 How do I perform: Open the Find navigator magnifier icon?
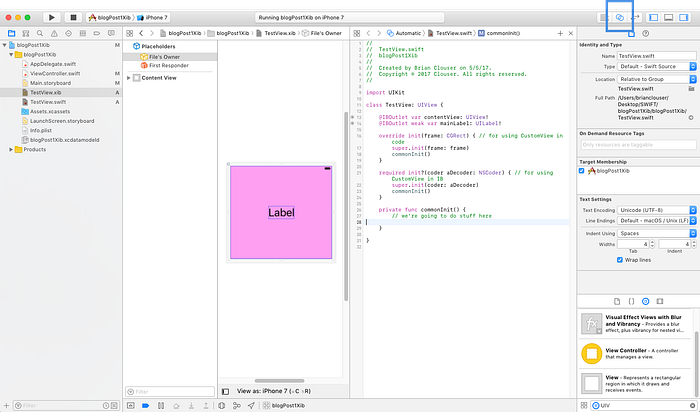[40, 33]
